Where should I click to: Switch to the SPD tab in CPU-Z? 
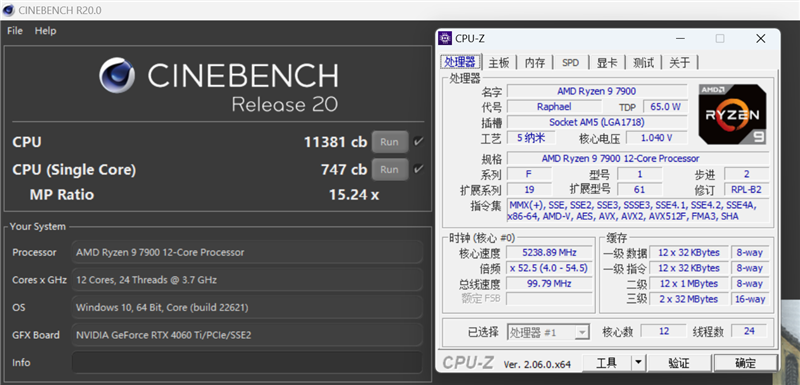pyautogui.click(x=570, y=63)
